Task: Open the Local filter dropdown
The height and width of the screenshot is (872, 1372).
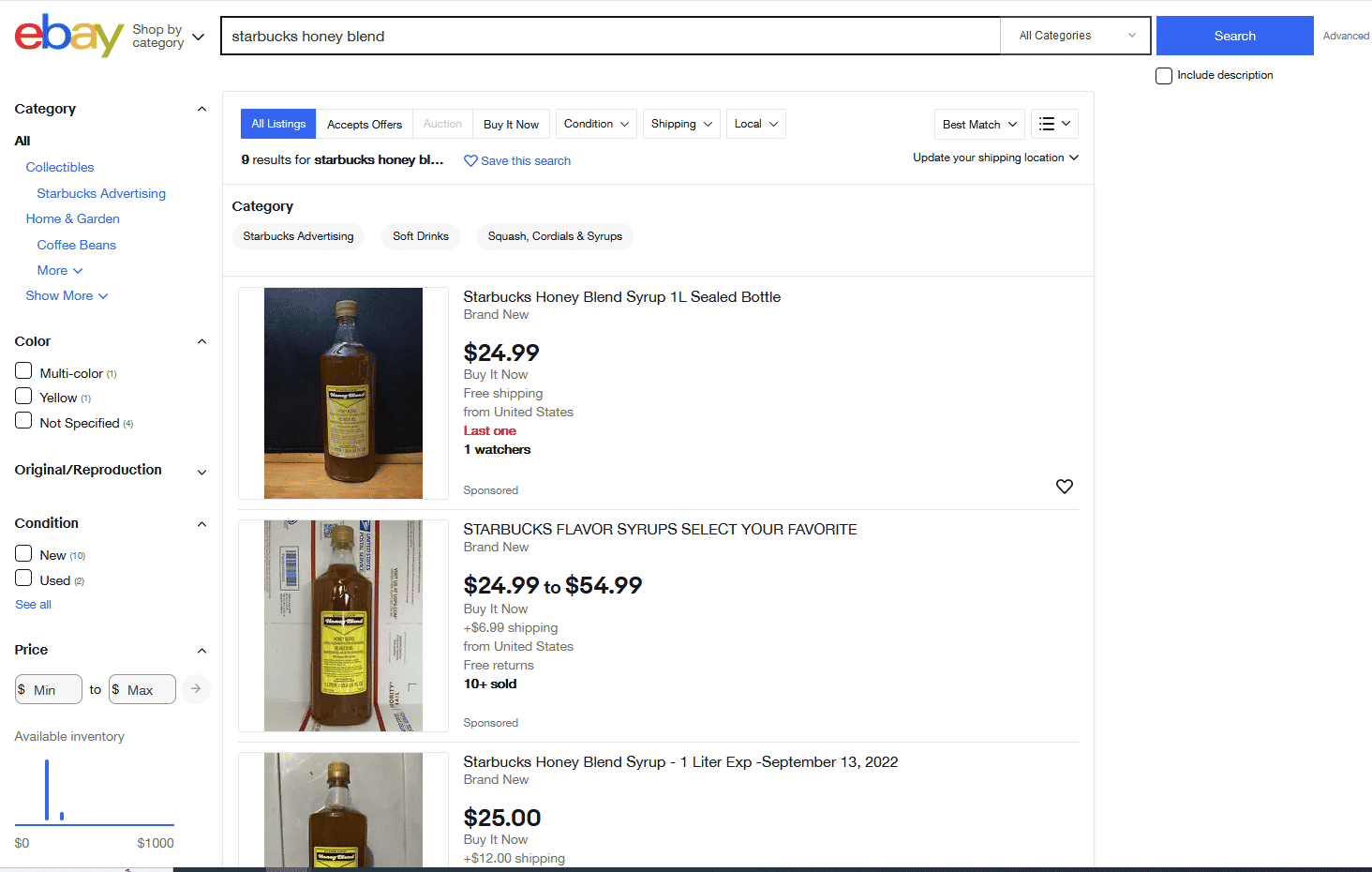Action: (755, 124)
